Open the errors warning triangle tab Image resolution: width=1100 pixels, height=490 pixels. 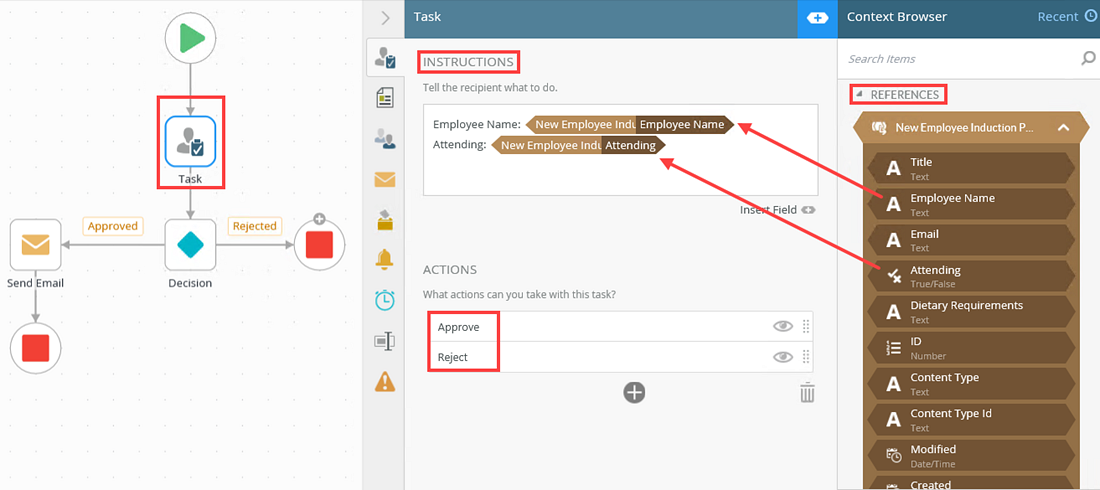[x=384, y=381]
